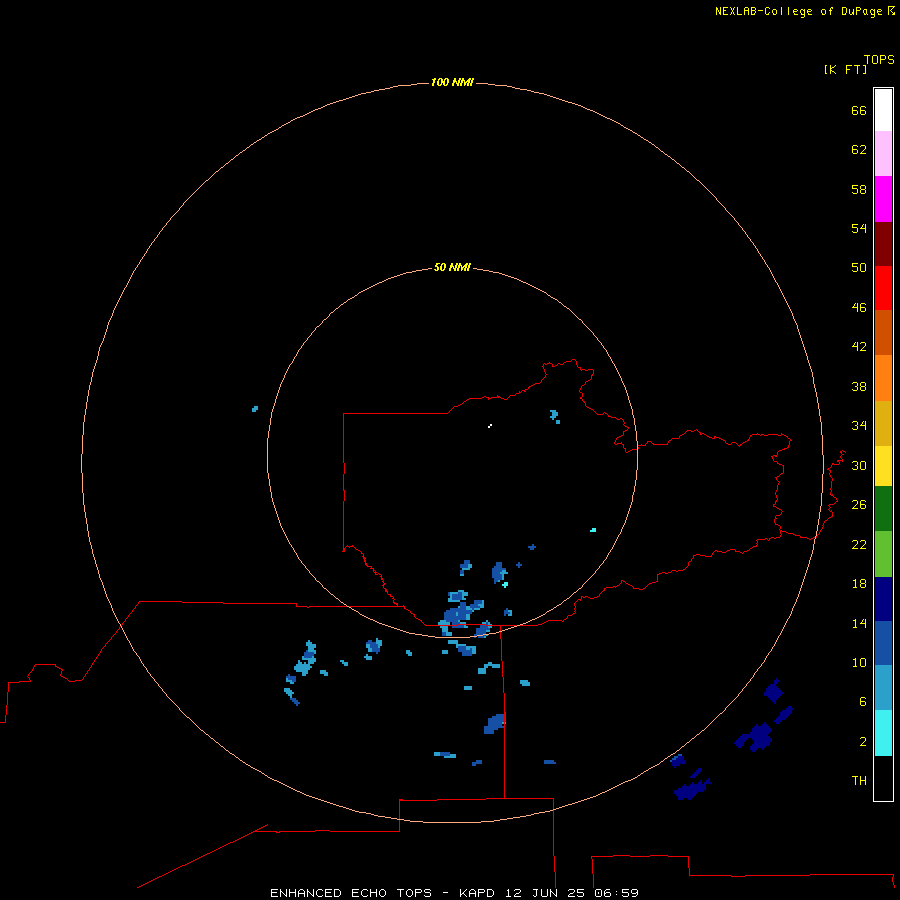Click the "54" legend value
900x900 pixels.
point(859,228)
